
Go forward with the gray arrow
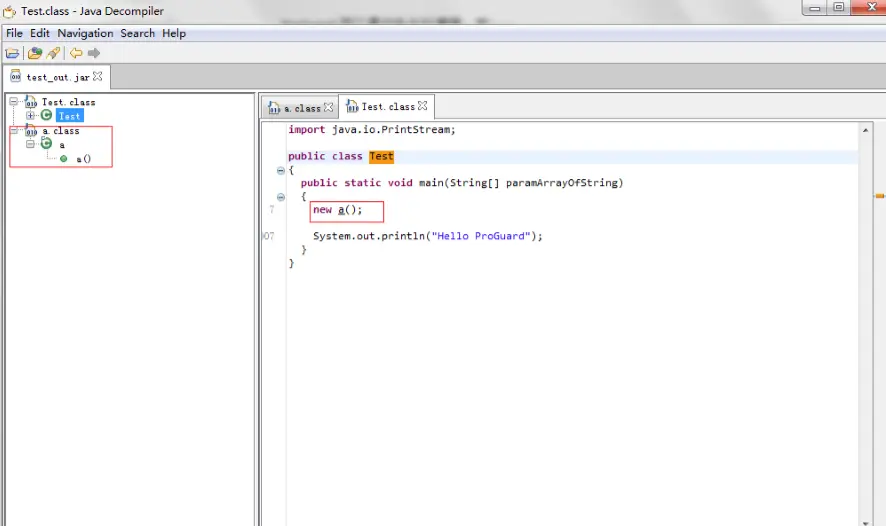tap(94, 53)
